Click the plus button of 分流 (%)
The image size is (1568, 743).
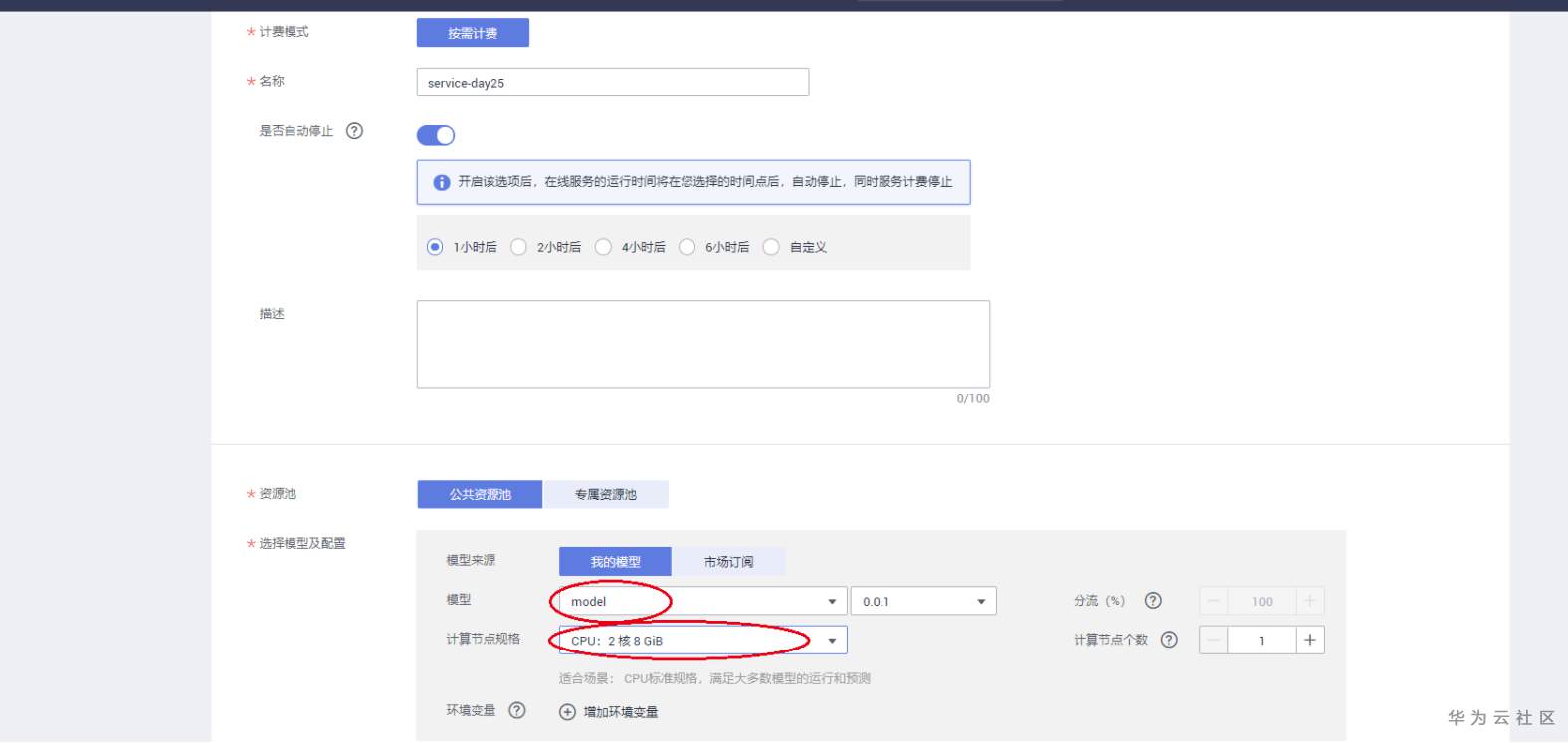coord(1310,601)
